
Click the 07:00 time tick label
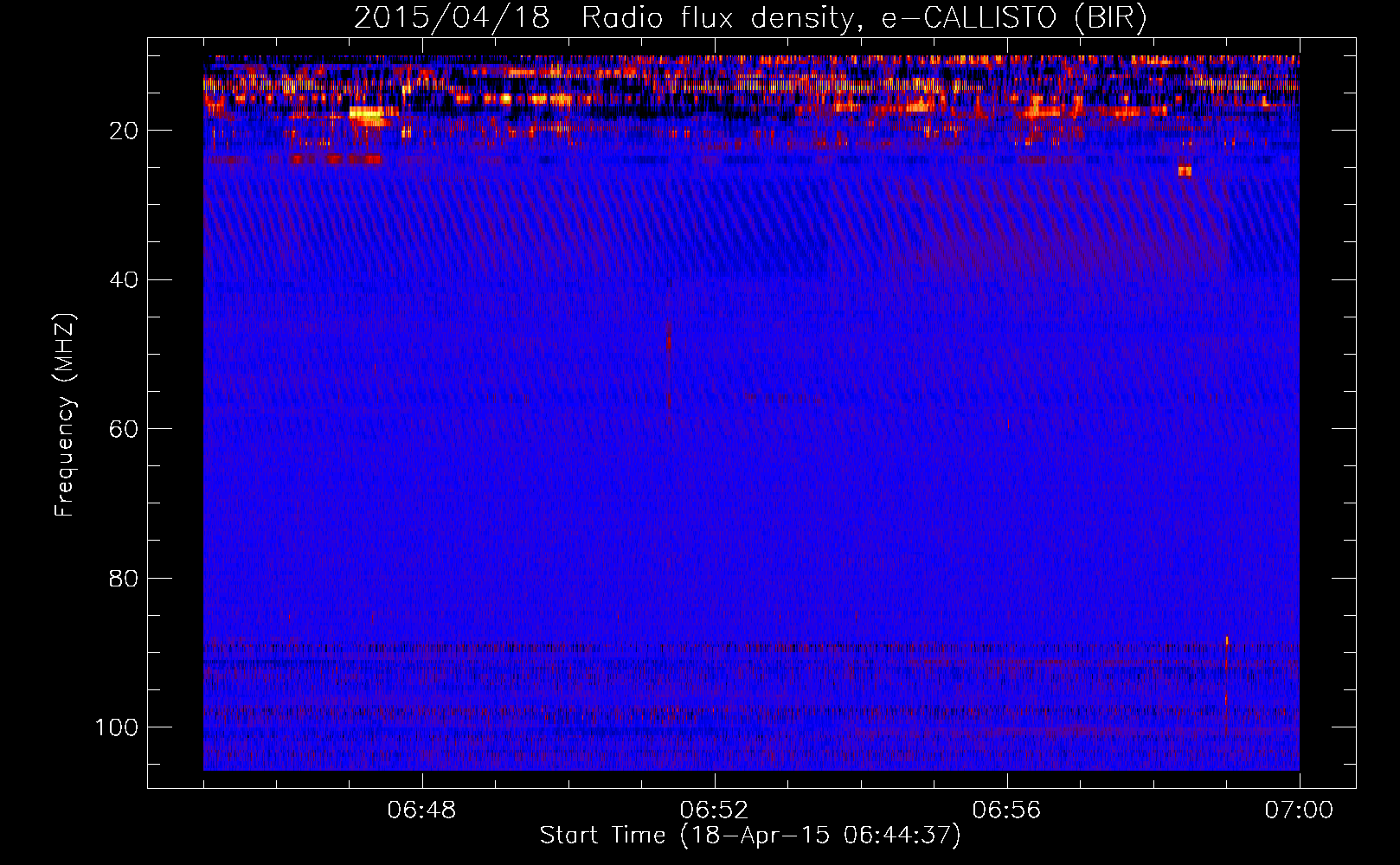click(1299, 811)
